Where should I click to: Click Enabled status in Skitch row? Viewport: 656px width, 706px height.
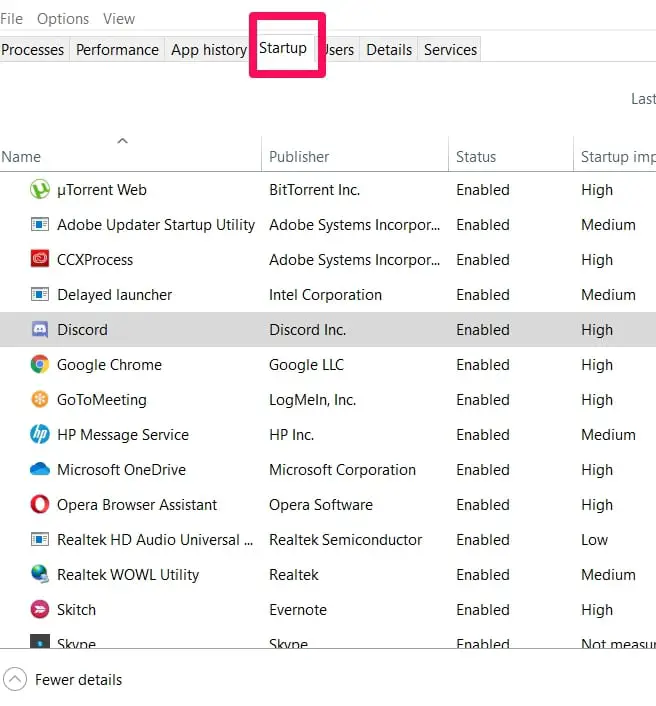pyautogui.click(x=483, y=610)
